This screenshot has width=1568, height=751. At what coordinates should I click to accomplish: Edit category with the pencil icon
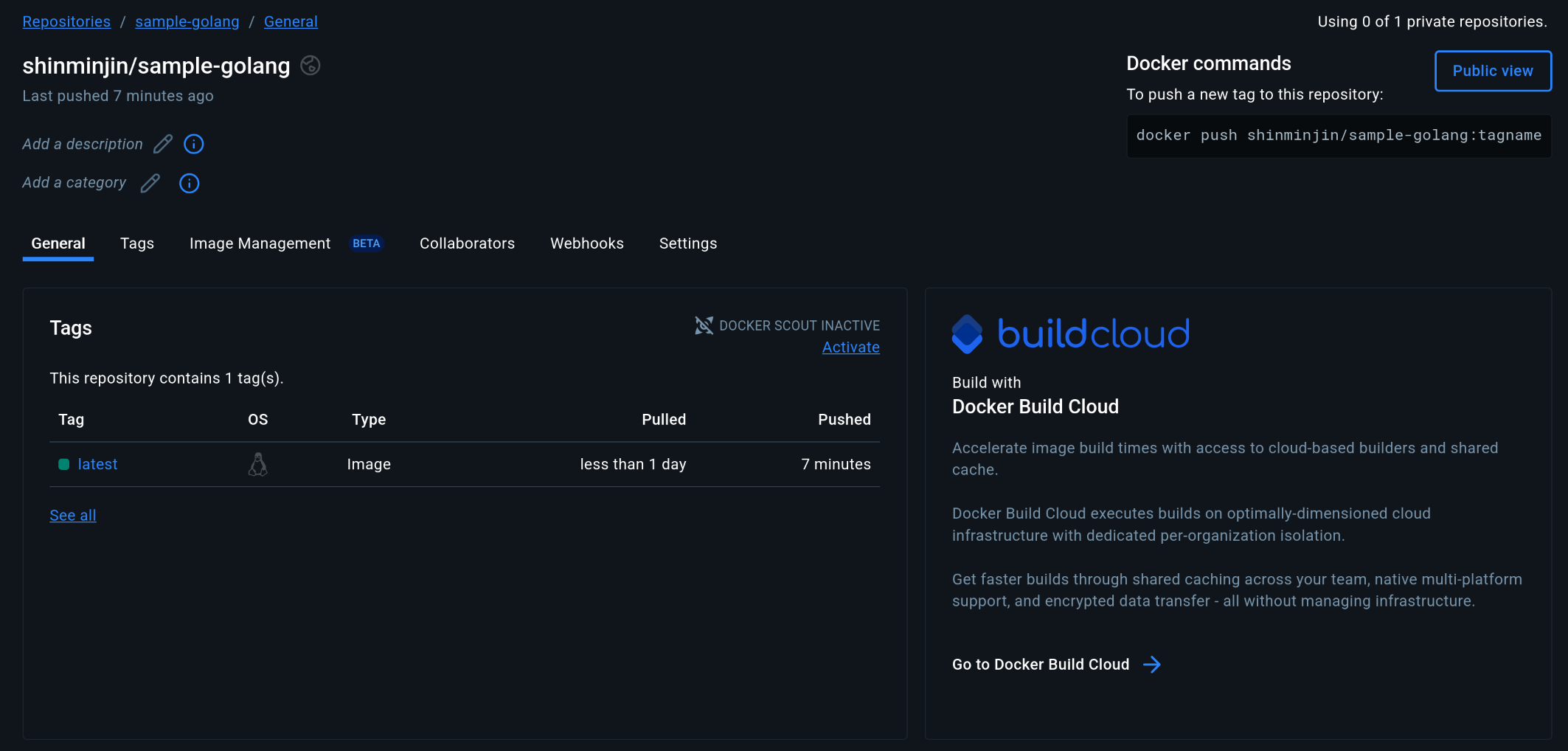tap(150, 183)
